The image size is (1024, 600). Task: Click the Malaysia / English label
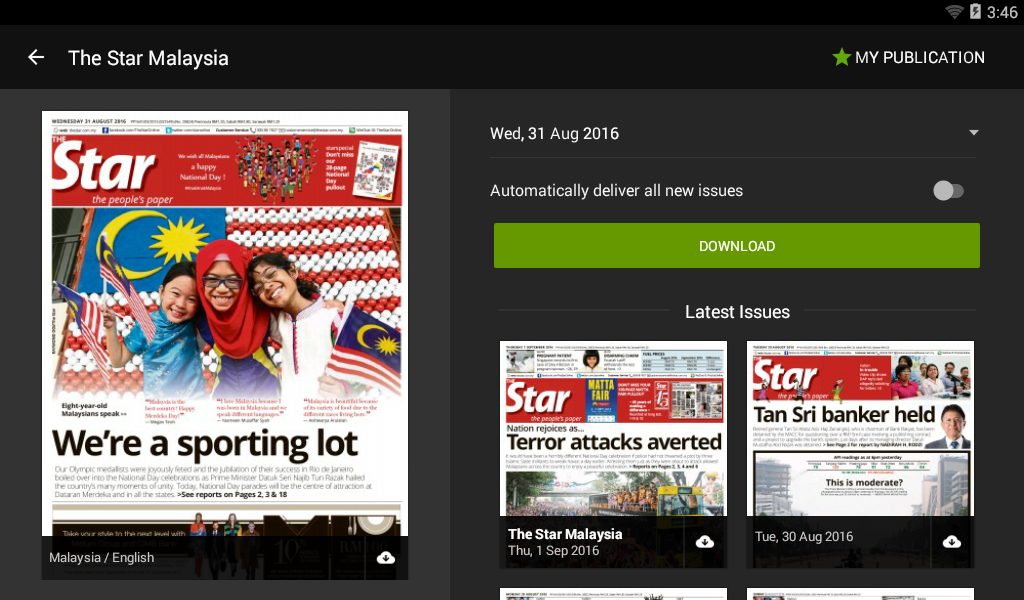102,558
